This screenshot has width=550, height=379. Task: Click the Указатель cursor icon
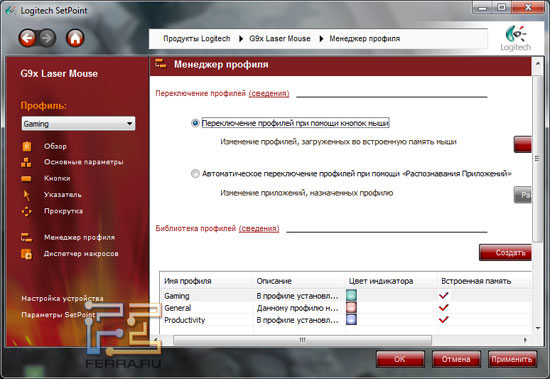[x=27, y=195]
